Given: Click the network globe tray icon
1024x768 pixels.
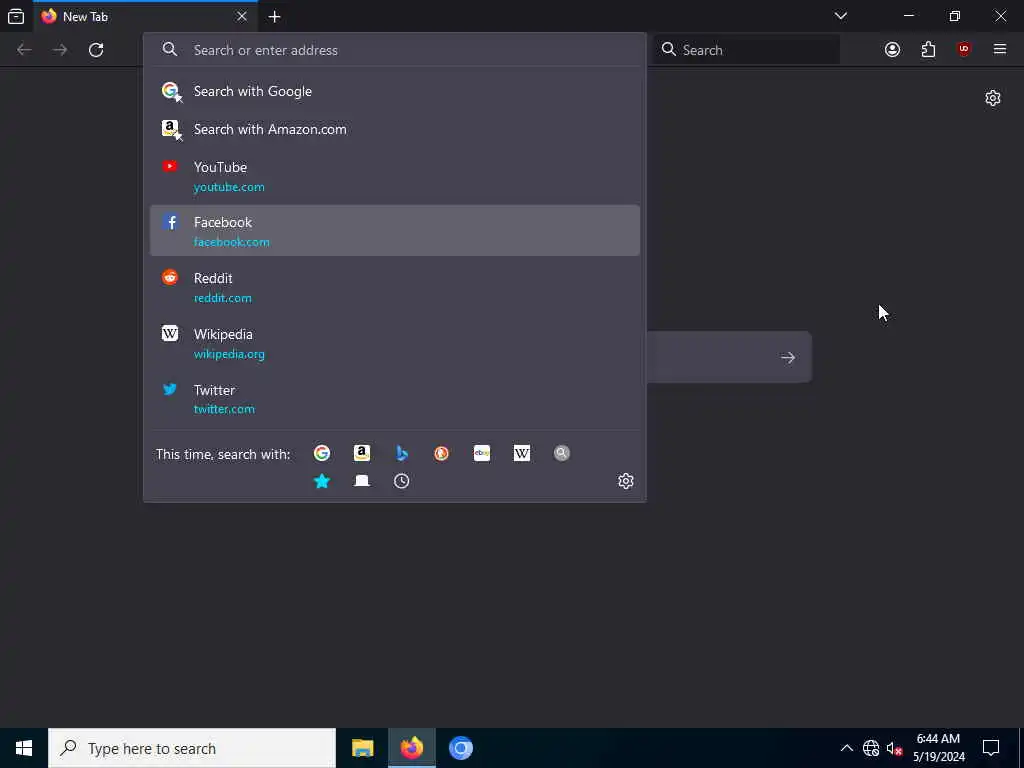Looking at the screenshot, I should (x=871, y=748).
